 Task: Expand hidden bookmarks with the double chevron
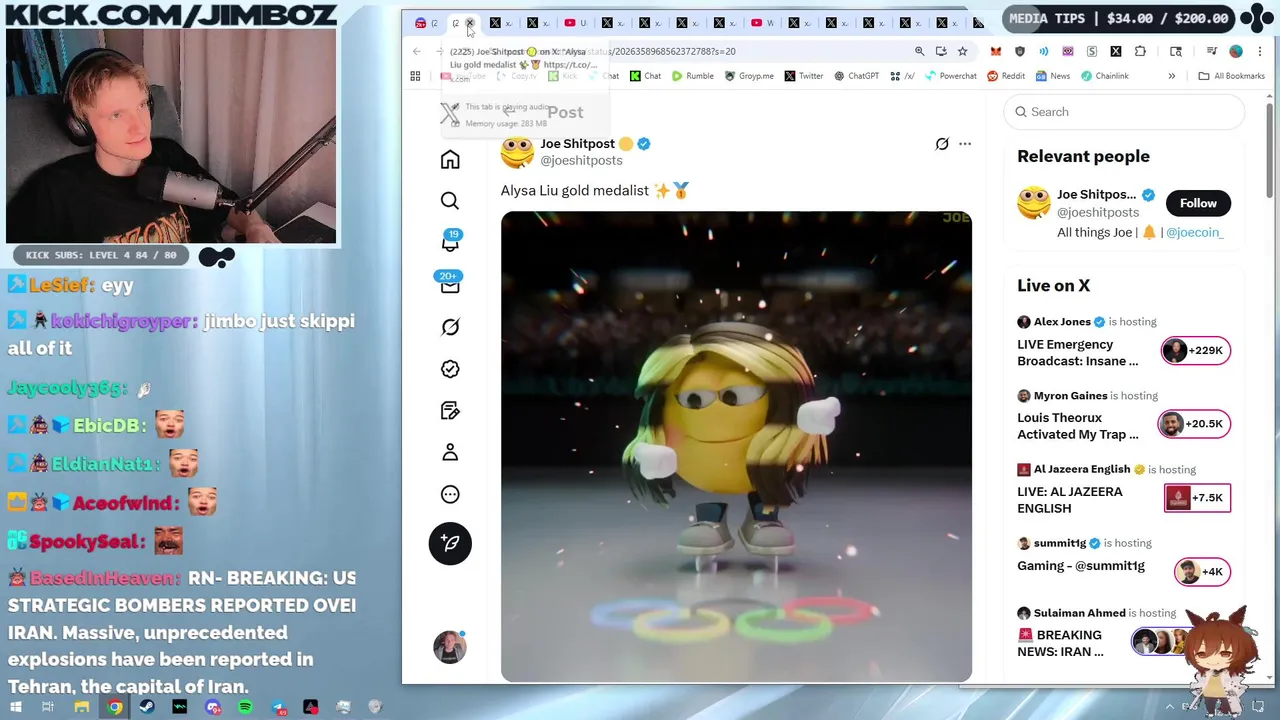point(1172,76)
